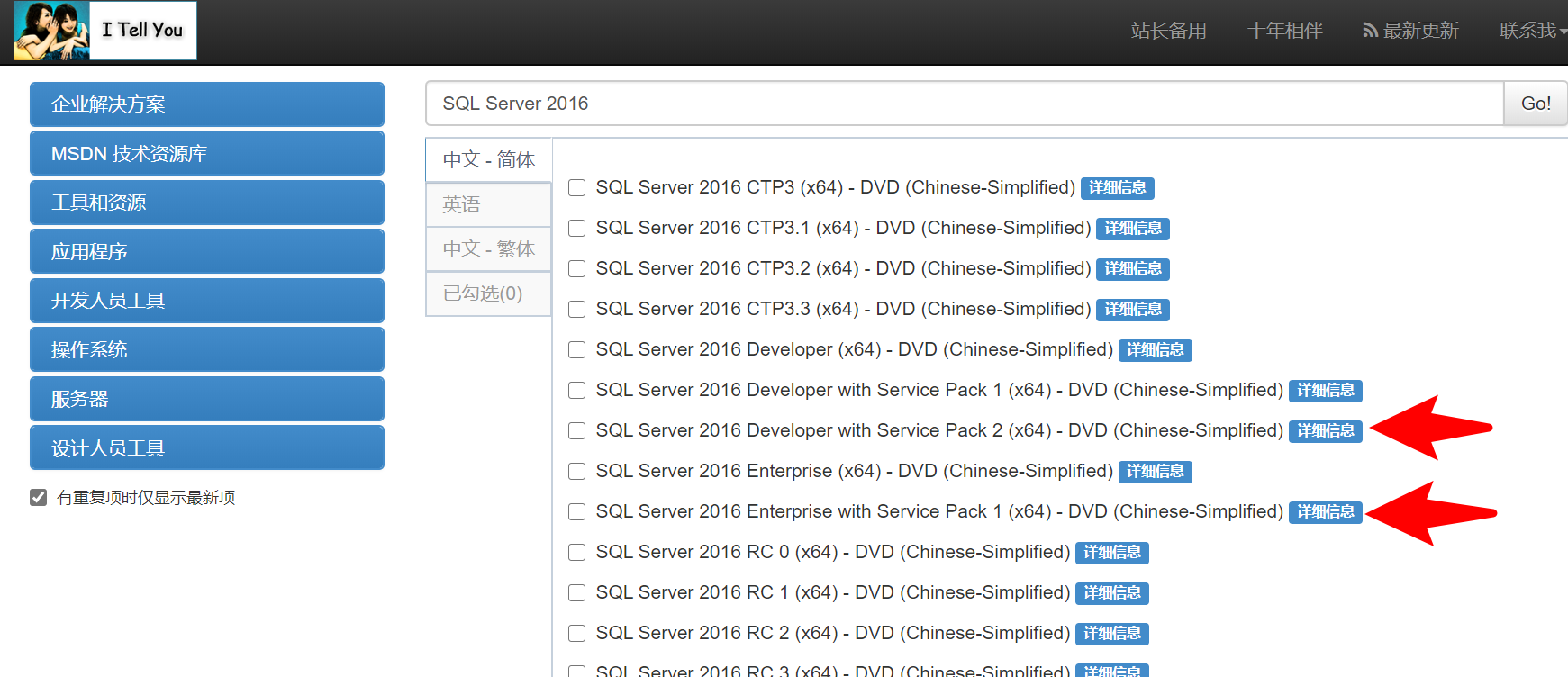Click 详细信息 badge for SQL Server 2016 RC 0
The image size is (1568, 677).
[x=1111, y=553]
